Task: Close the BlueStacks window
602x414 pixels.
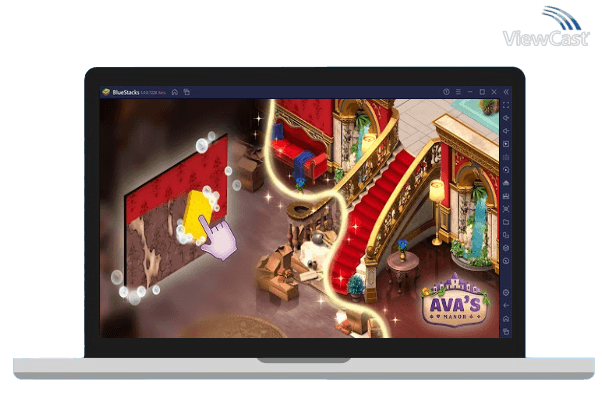Action: tap(494, 92)
